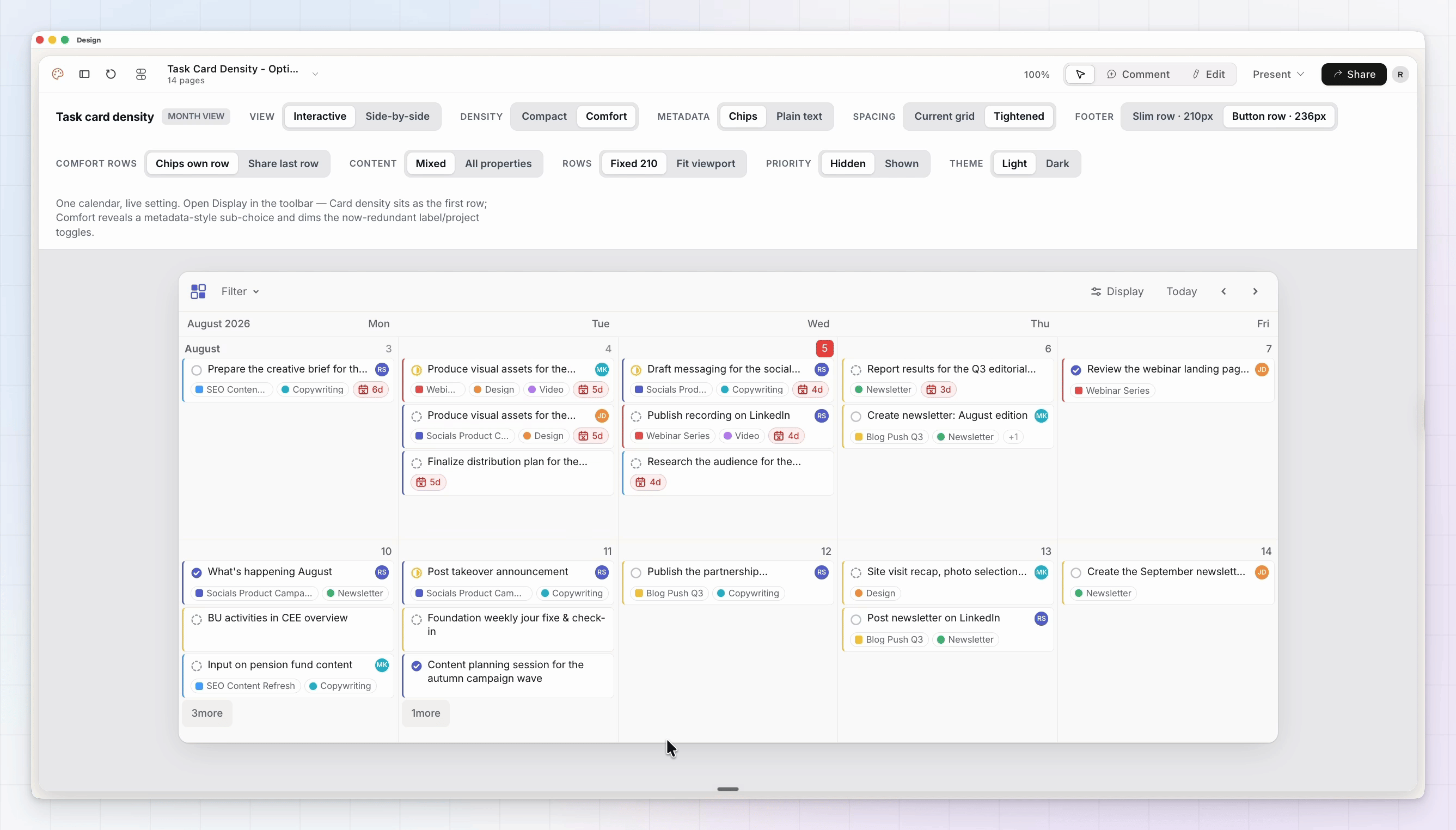The width and height of the screenshot is (1456, 830).
Task: Go to next month chevron
Action: pos(1255,291)
